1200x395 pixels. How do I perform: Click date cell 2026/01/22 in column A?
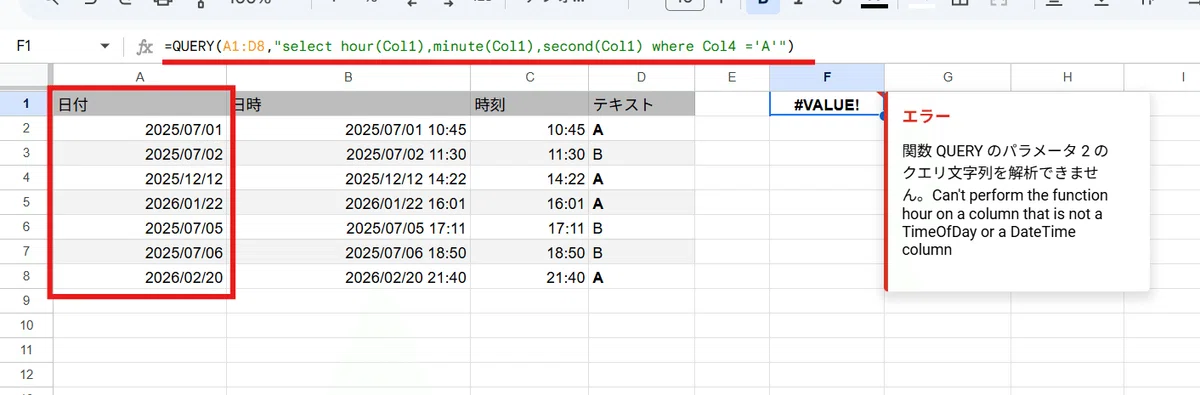(x=140, y=203)
